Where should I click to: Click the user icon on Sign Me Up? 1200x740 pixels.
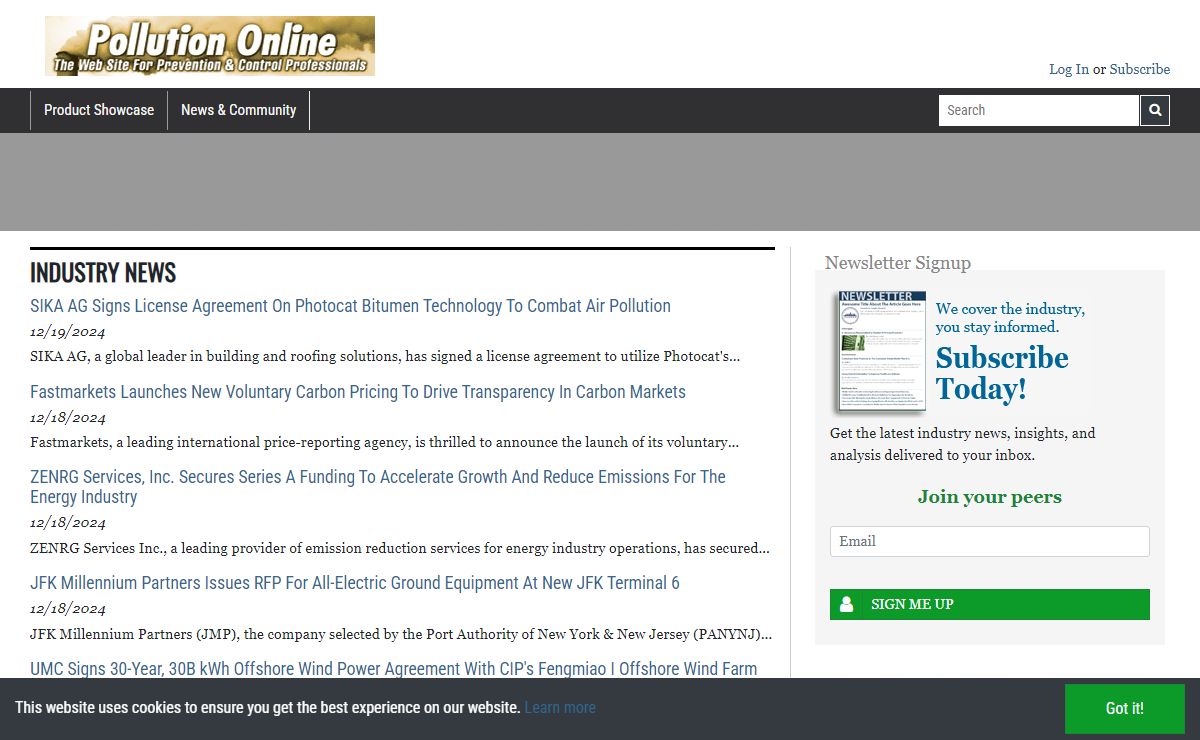point(847,604)
